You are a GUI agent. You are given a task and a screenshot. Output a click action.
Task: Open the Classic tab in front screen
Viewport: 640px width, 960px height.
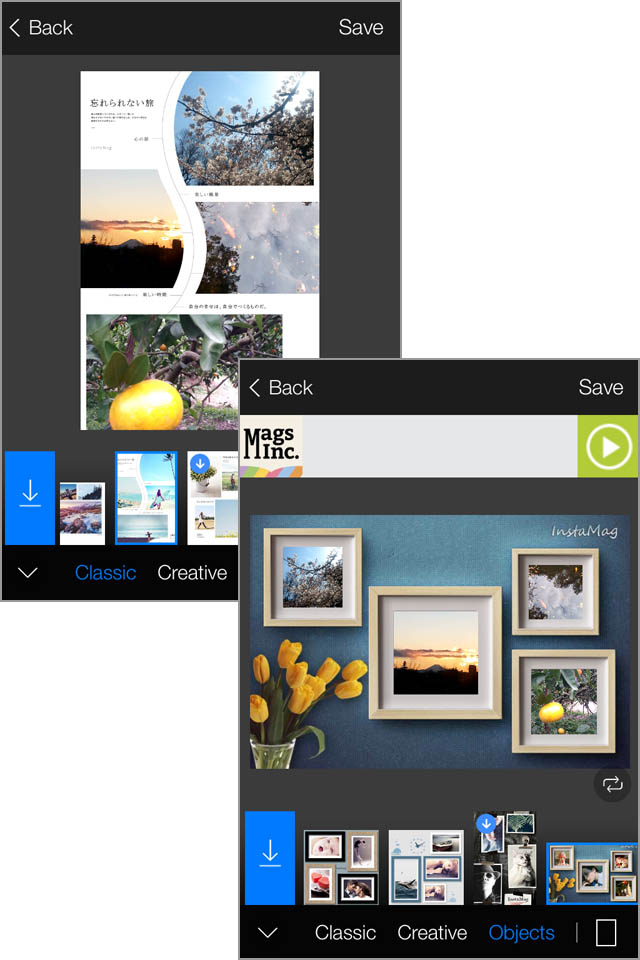[345, 932]
